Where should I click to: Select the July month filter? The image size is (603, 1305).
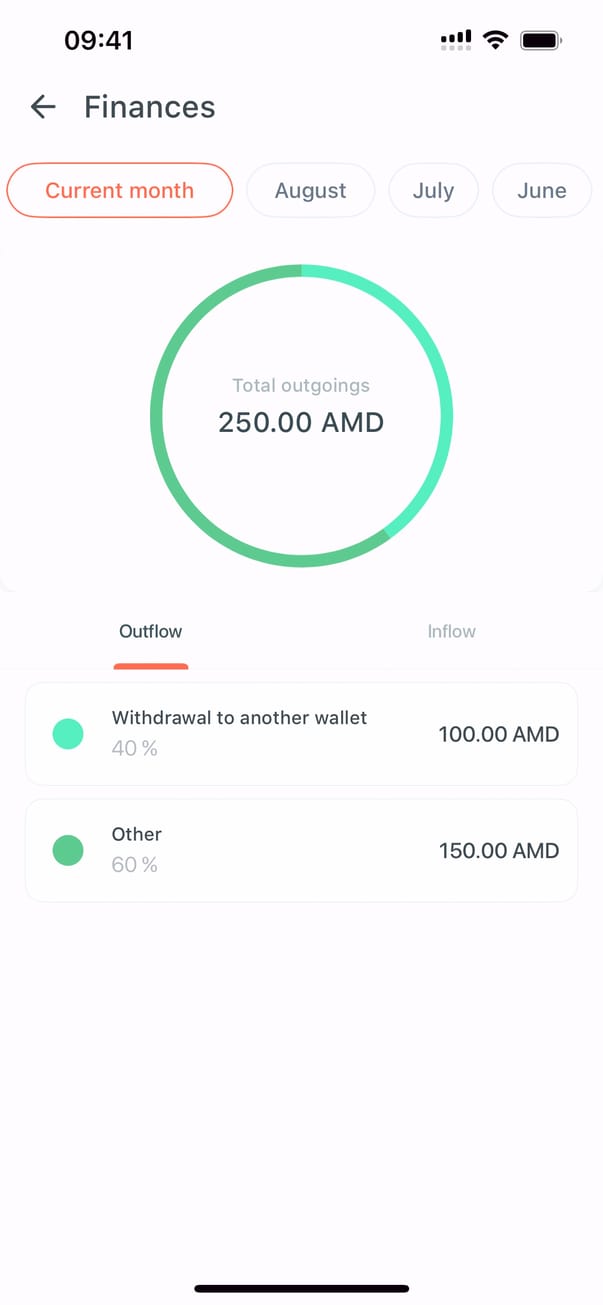coord(433,190)
